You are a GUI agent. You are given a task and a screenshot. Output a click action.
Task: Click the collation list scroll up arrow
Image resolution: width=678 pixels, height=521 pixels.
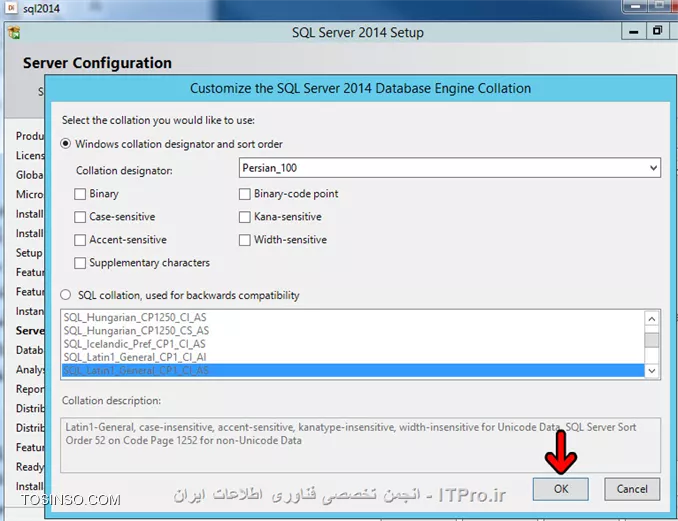pyautogui.click(x=652, y=319)
